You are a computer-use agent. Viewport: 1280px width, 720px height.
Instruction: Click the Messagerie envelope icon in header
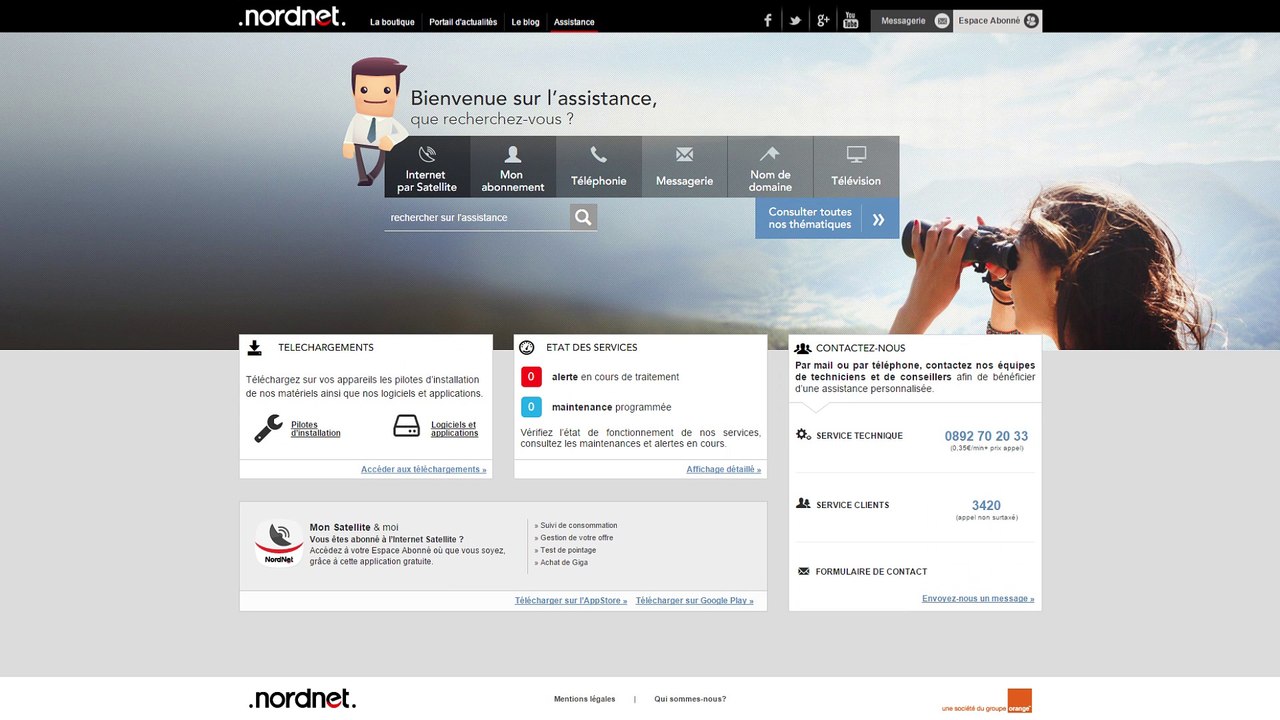coord(942,21)
